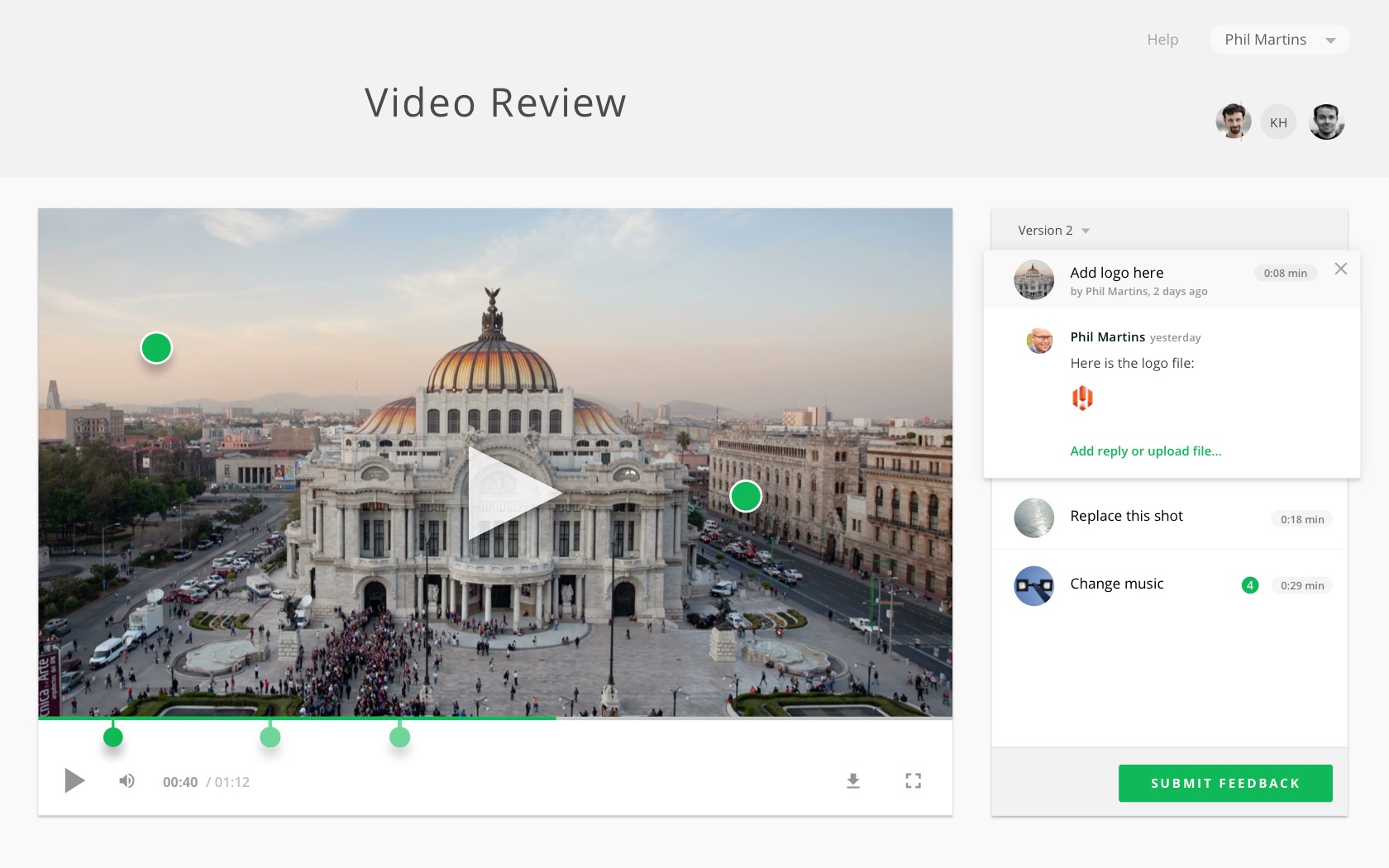The width and height of the screenshot is (1389, 868).
Task: Select the green annotation dot in the sky
Action: click(156, 348)
